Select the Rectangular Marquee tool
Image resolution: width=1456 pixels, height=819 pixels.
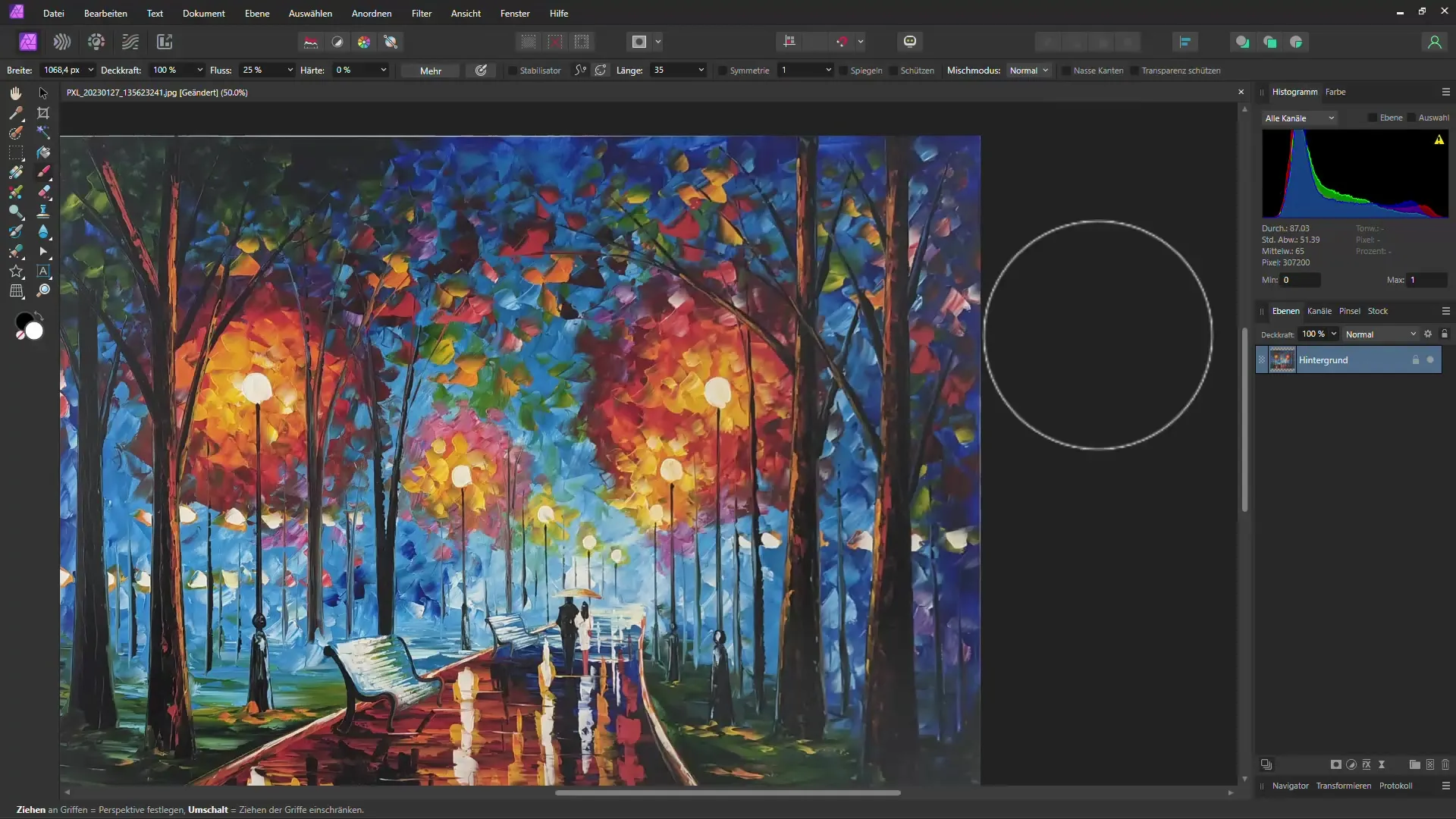(x=15, y=152)
